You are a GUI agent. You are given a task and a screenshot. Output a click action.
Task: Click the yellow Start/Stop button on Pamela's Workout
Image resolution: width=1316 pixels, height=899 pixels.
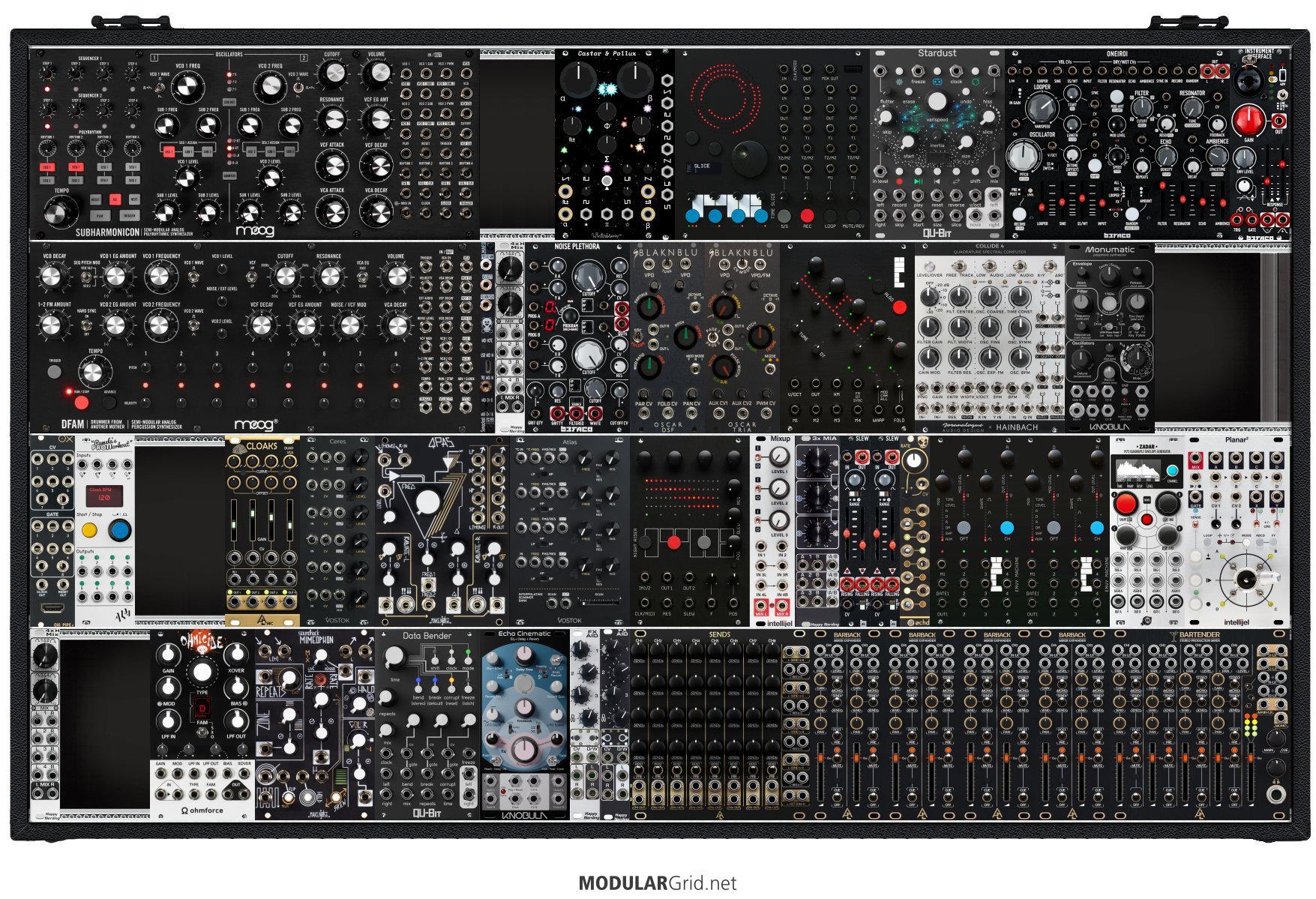[89, 531]
